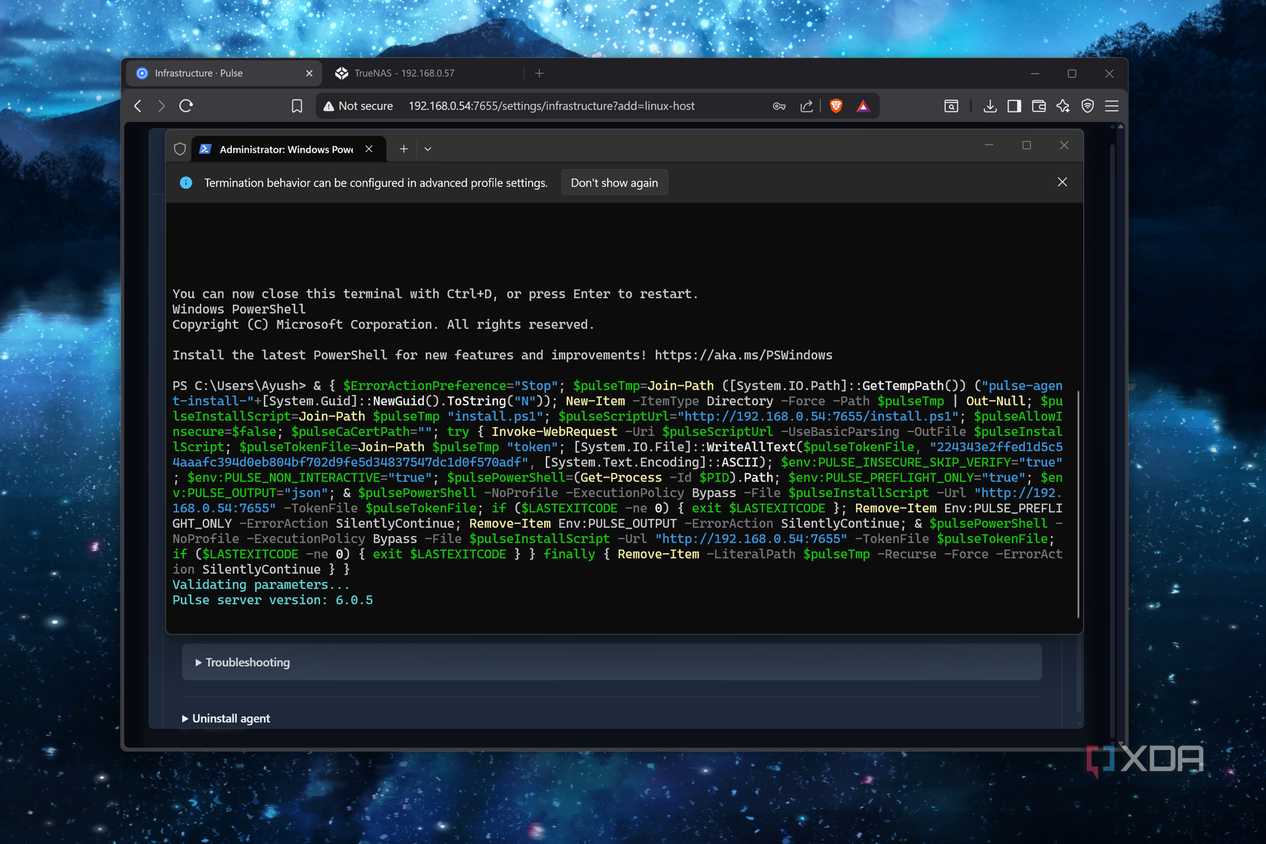Close the Infrastructure · Pulse browser tab
1266x844 pixels.
pos(309,73)
